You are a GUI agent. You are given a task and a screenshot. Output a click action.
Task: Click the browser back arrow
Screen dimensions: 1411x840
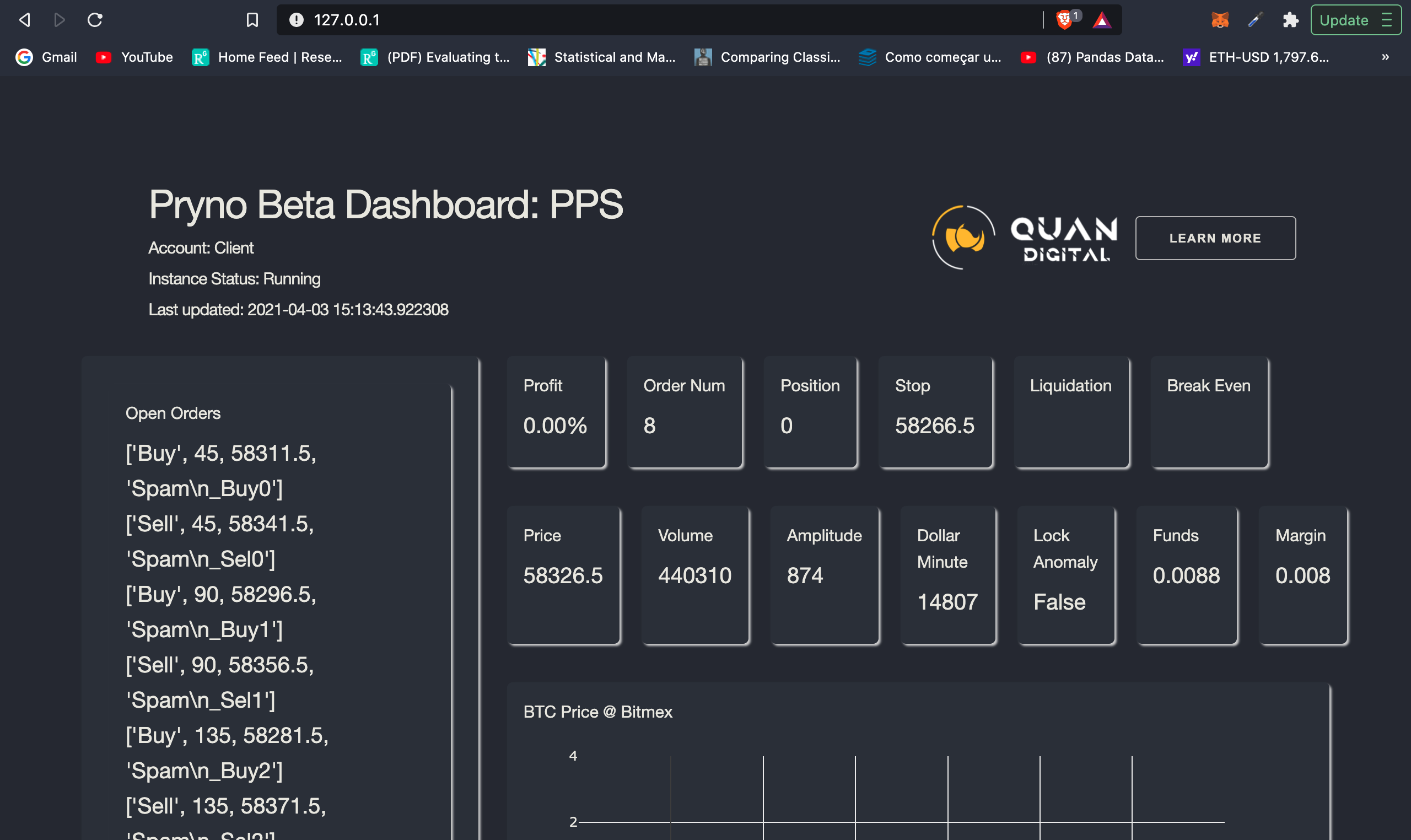24,20
